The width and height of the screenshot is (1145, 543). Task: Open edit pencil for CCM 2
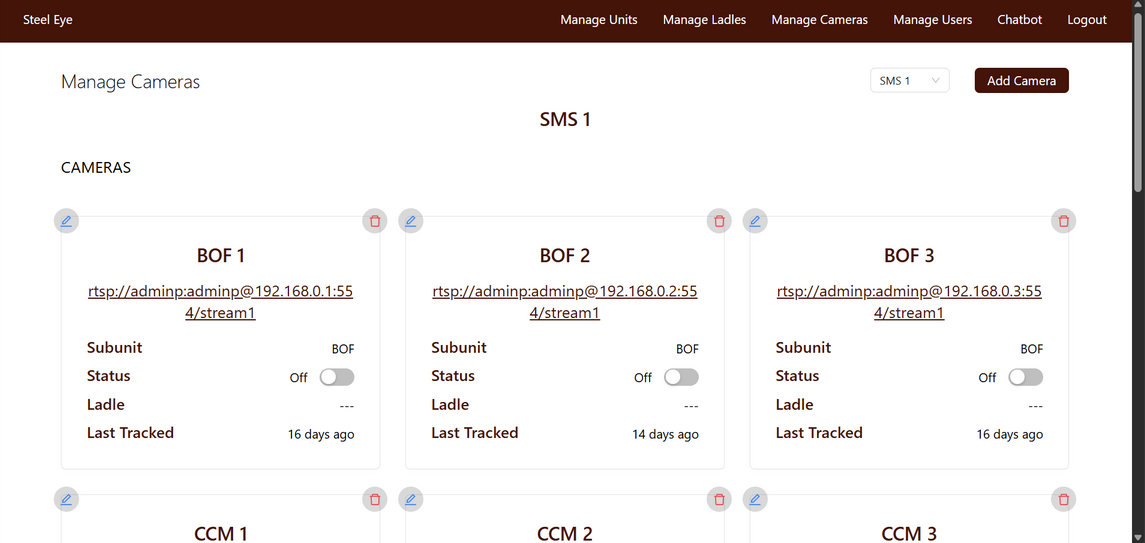pos(410,500)
